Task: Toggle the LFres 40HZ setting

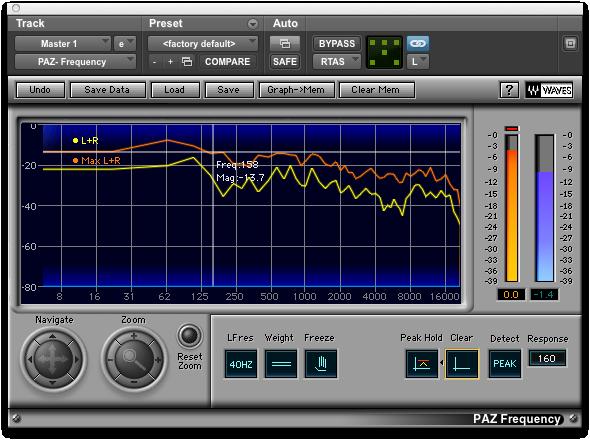Action: click(x=241, y=364)
